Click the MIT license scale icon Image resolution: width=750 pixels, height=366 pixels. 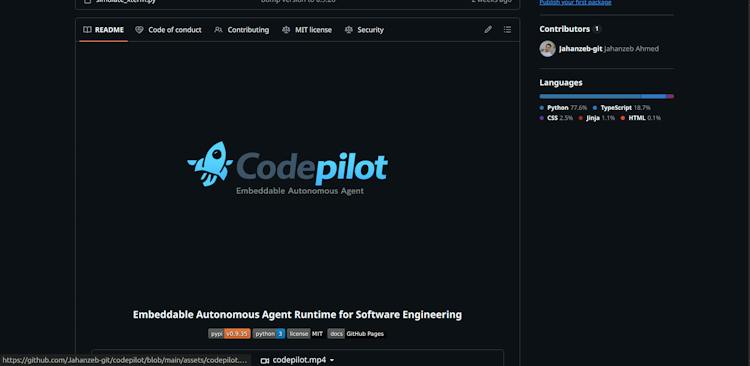point(286,30)
